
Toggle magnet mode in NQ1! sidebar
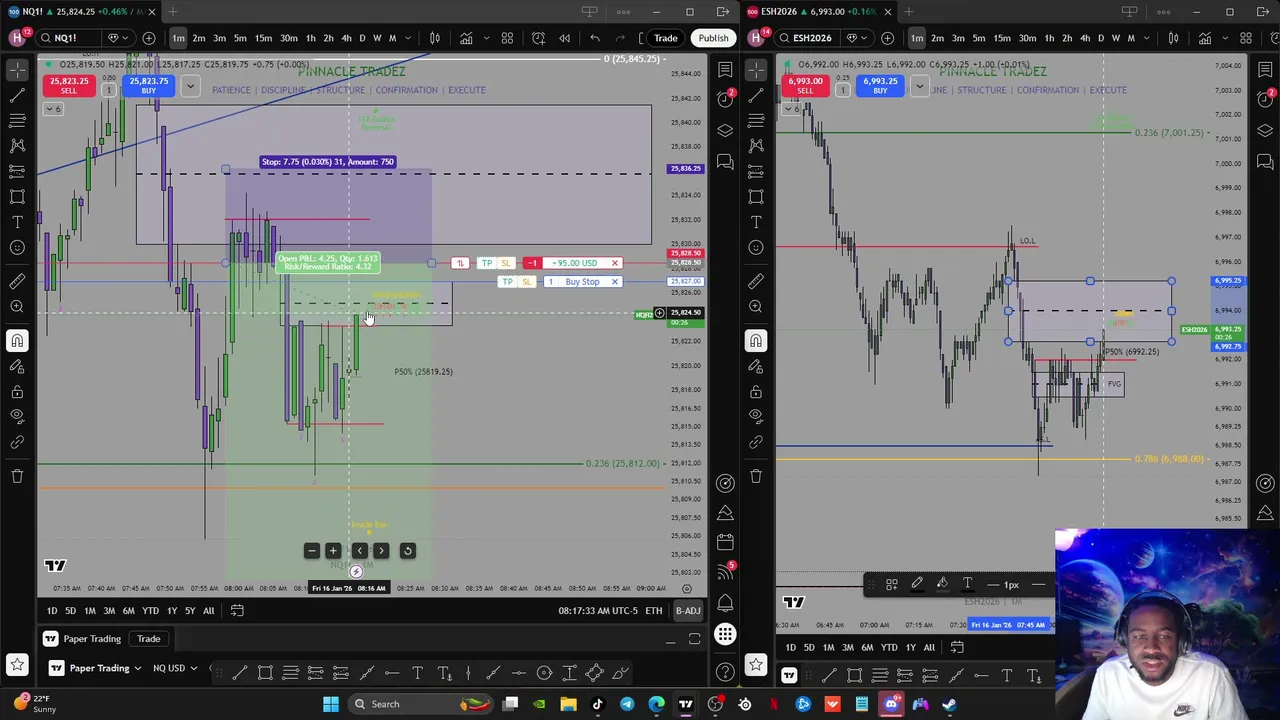[x=17, y=341]
